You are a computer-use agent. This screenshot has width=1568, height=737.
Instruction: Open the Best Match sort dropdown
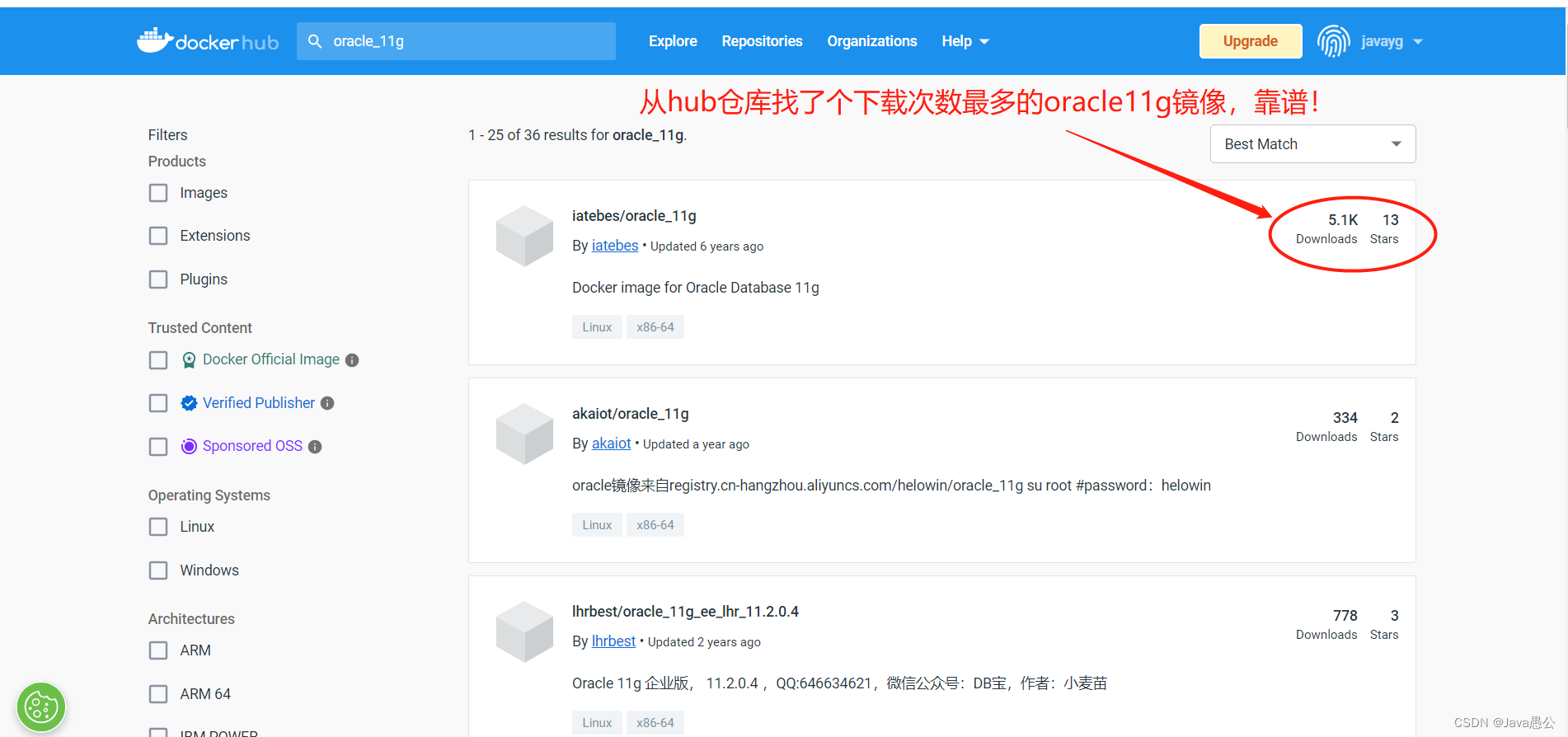tap(1312, 144)
